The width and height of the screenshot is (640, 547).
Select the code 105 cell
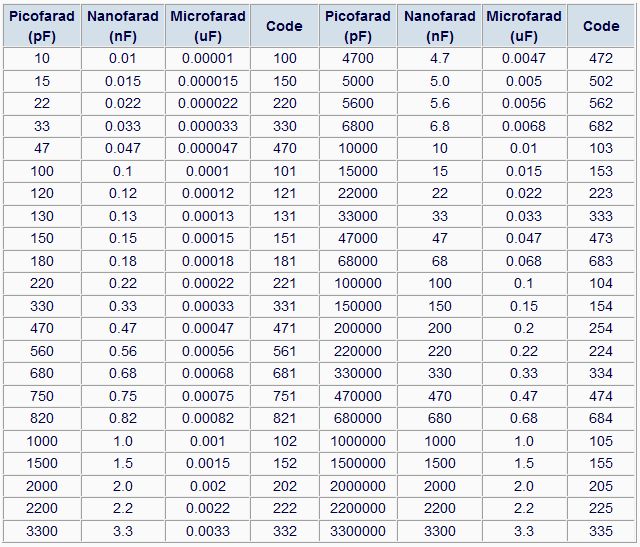(600, 441)
